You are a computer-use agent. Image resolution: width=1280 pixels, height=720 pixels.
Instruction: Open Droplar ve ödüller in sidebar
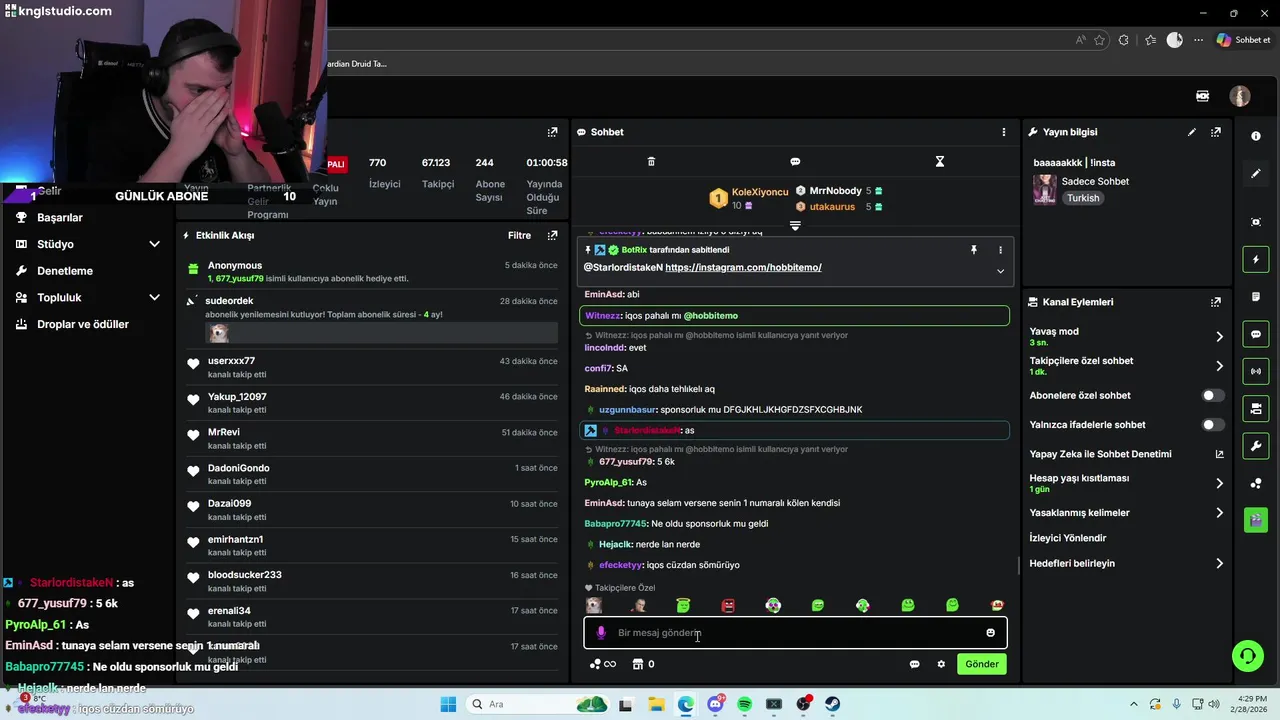click(84, 324)
